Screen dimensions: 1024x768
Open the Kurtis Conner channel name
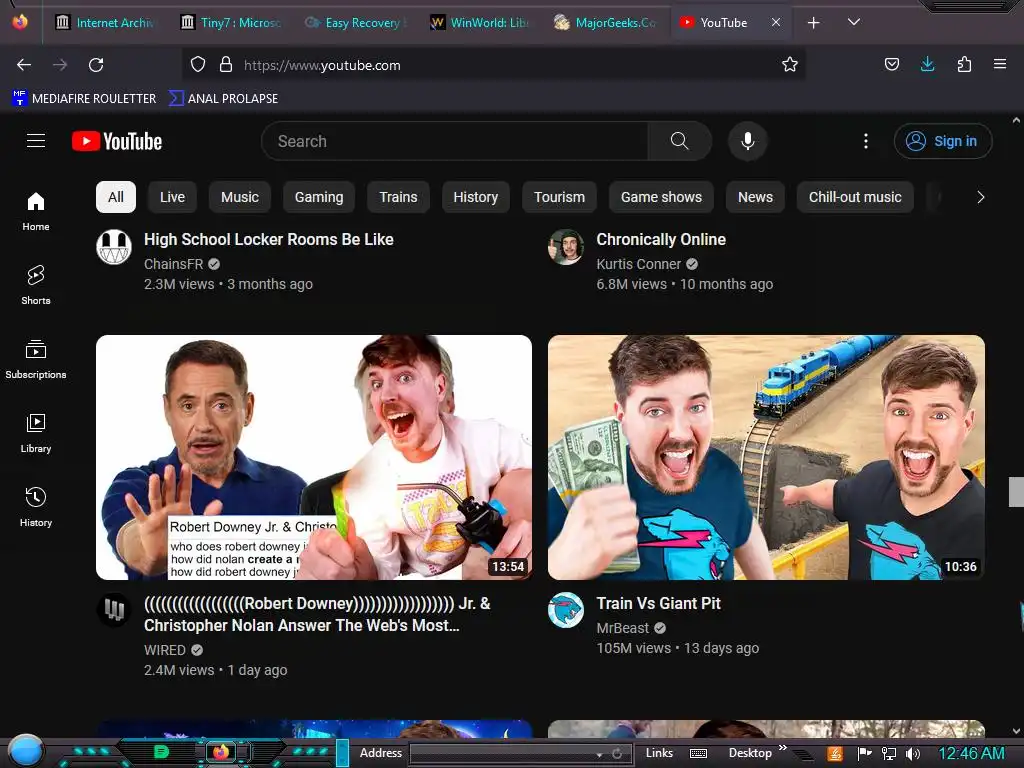pos(639,264)
